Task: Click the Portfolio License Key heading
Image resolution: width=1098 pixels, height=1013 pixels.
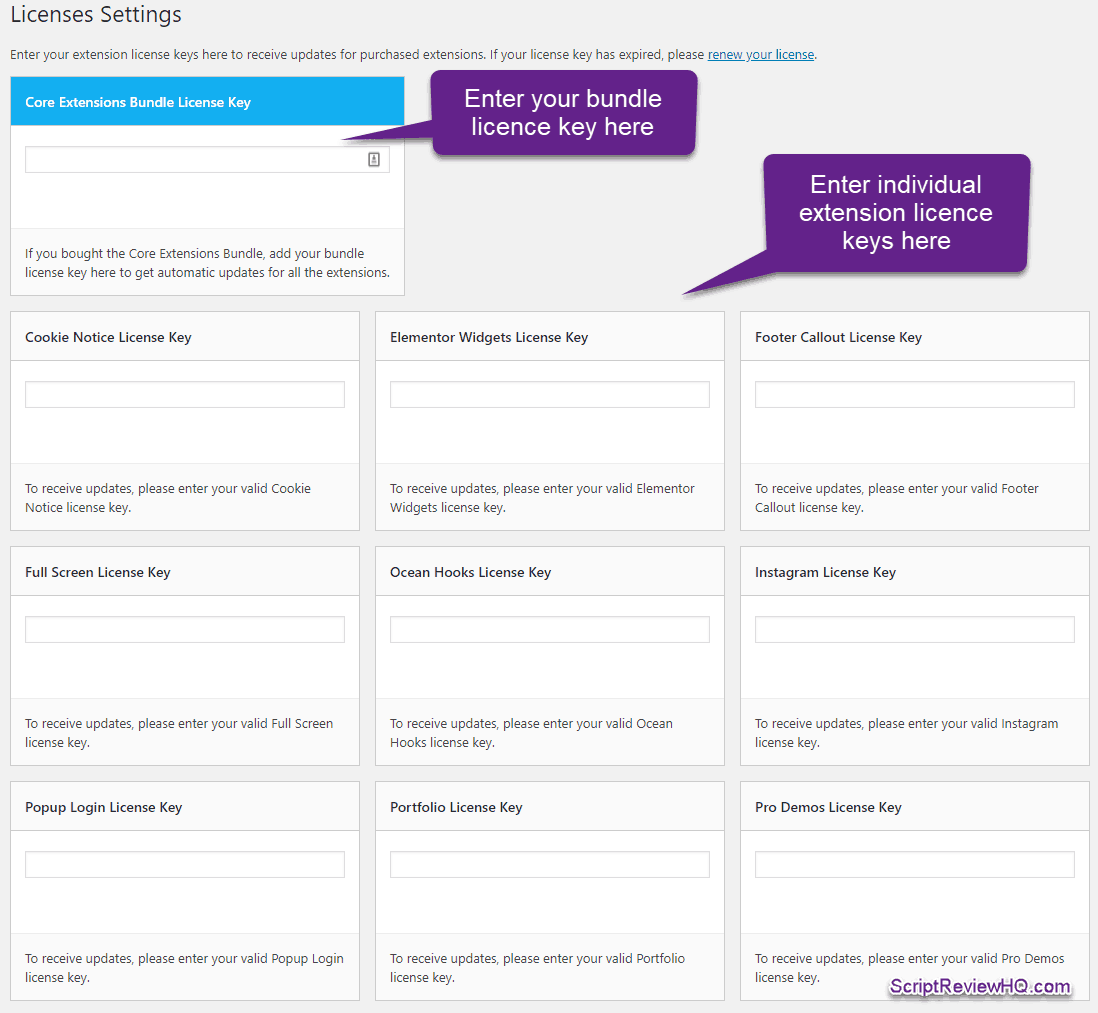Action: tap(456, 807)
